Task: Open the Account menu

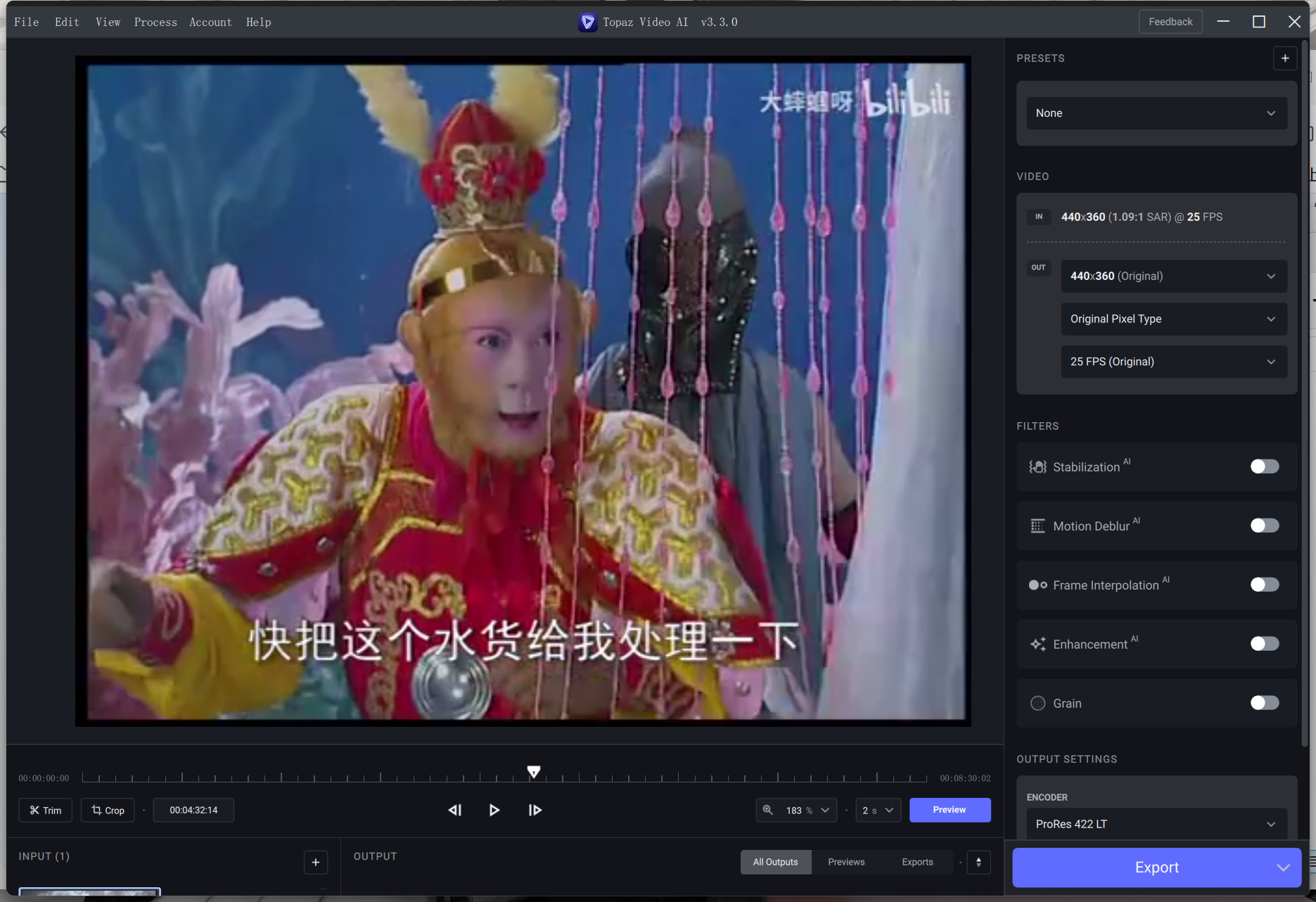Action: click(x=210, y=22)
